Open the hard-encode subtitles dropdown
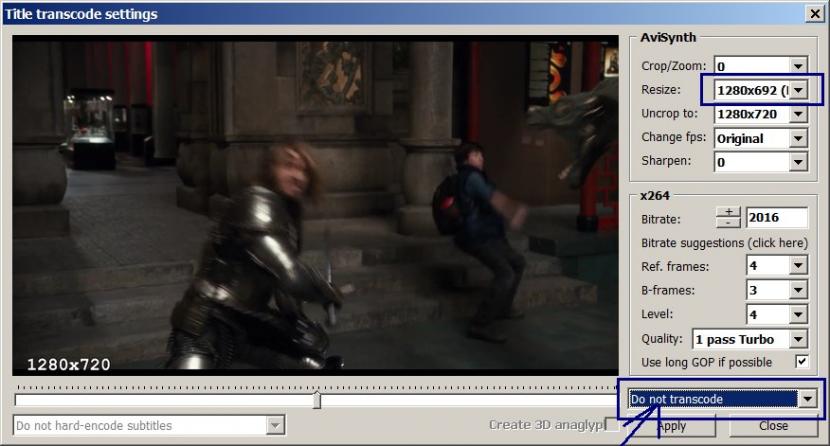Image resolution: width=830 pixels, height=446 pixels. (275, 425)
